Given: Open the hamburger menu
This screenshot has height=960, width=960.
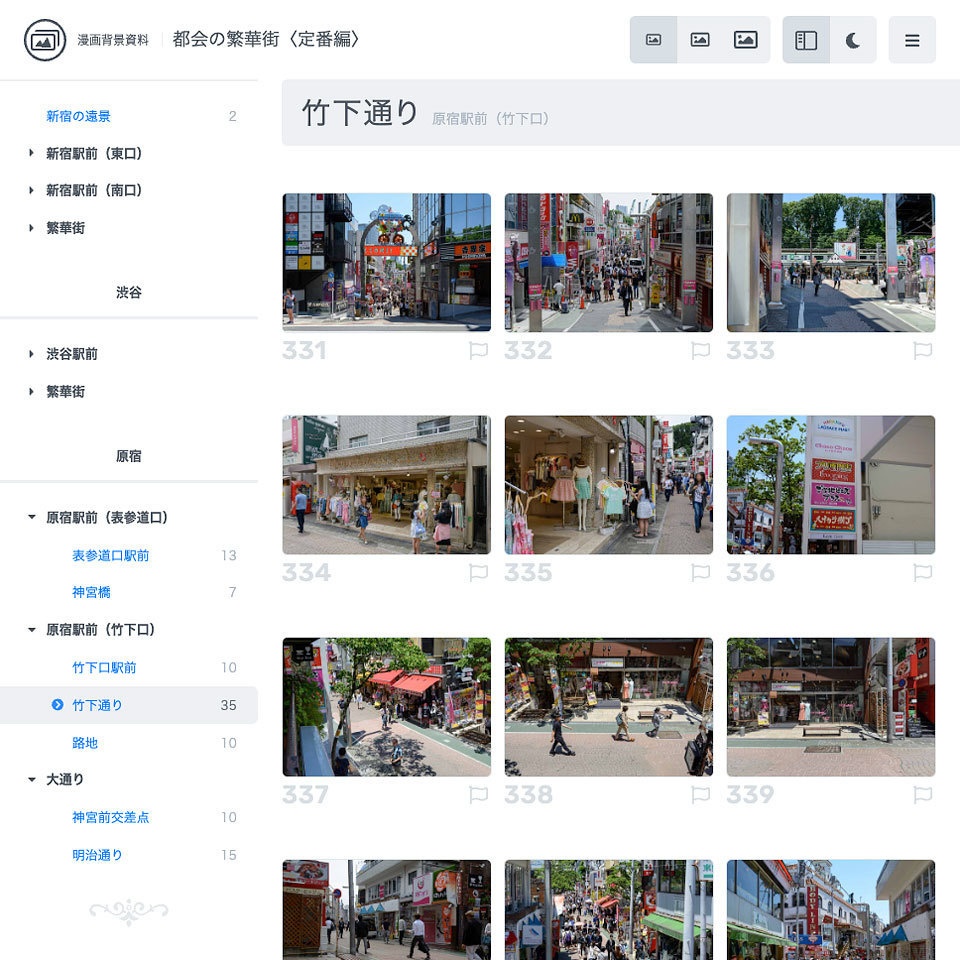Looking at the screenshot, I should pos(911,38).
